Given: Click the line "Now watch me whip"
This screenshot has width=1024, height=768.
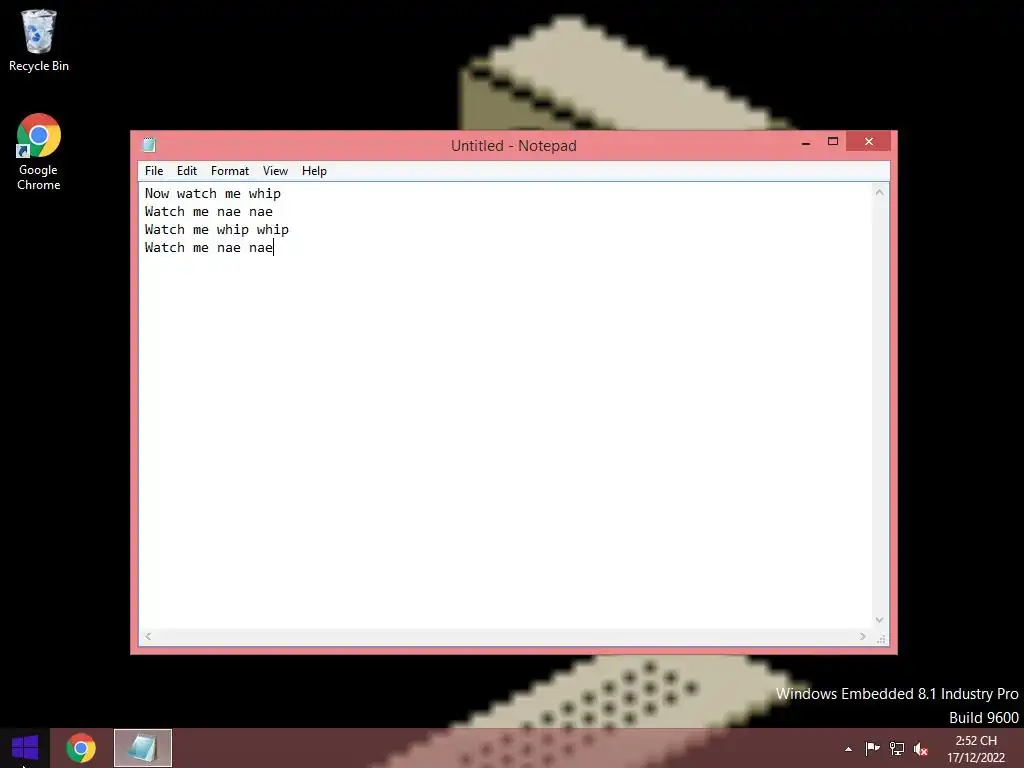Looking at the screenshot, I should click(x=213, y=193).
